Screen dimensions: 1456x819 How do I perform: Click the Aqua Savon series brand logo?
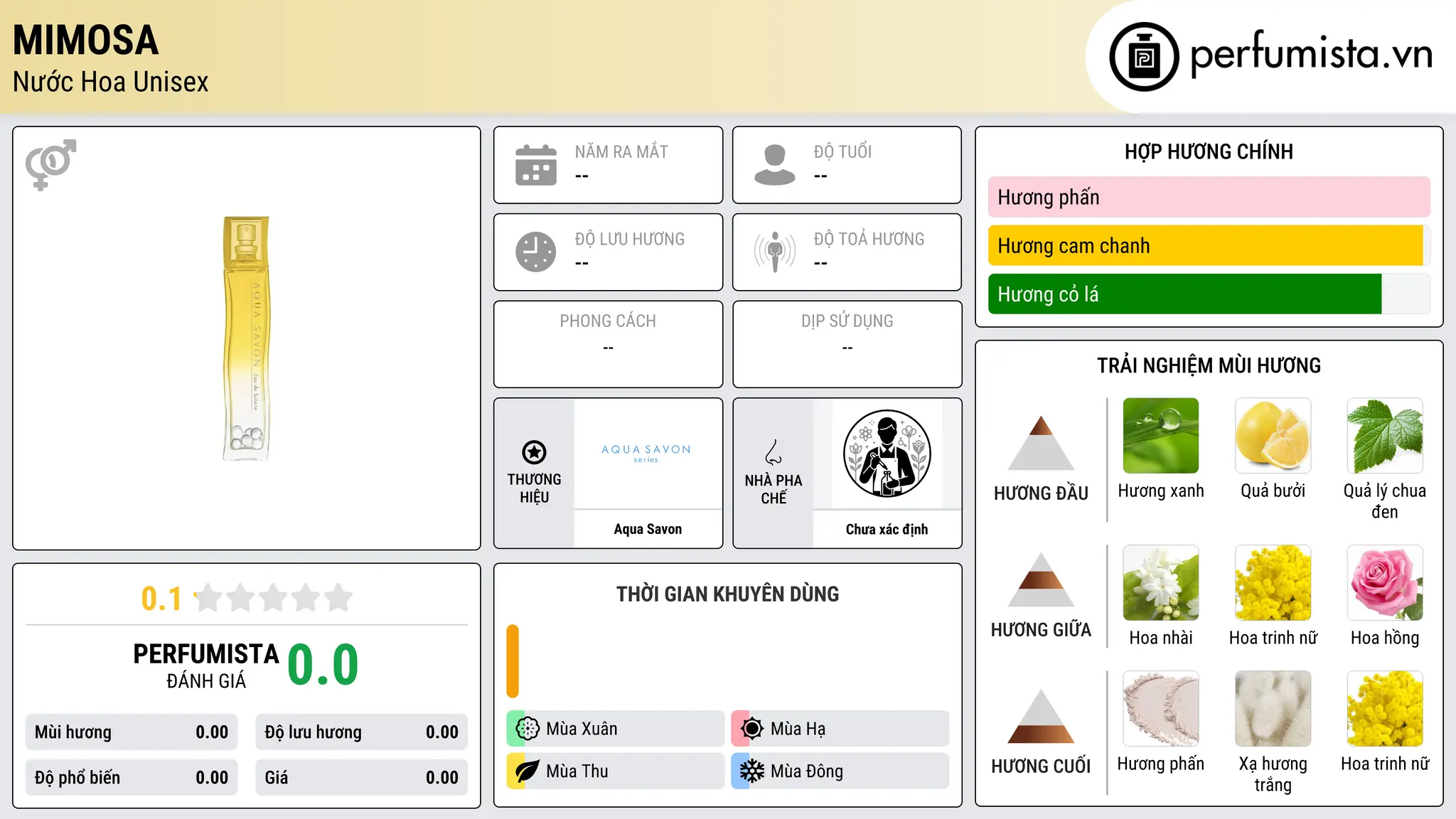646,453
